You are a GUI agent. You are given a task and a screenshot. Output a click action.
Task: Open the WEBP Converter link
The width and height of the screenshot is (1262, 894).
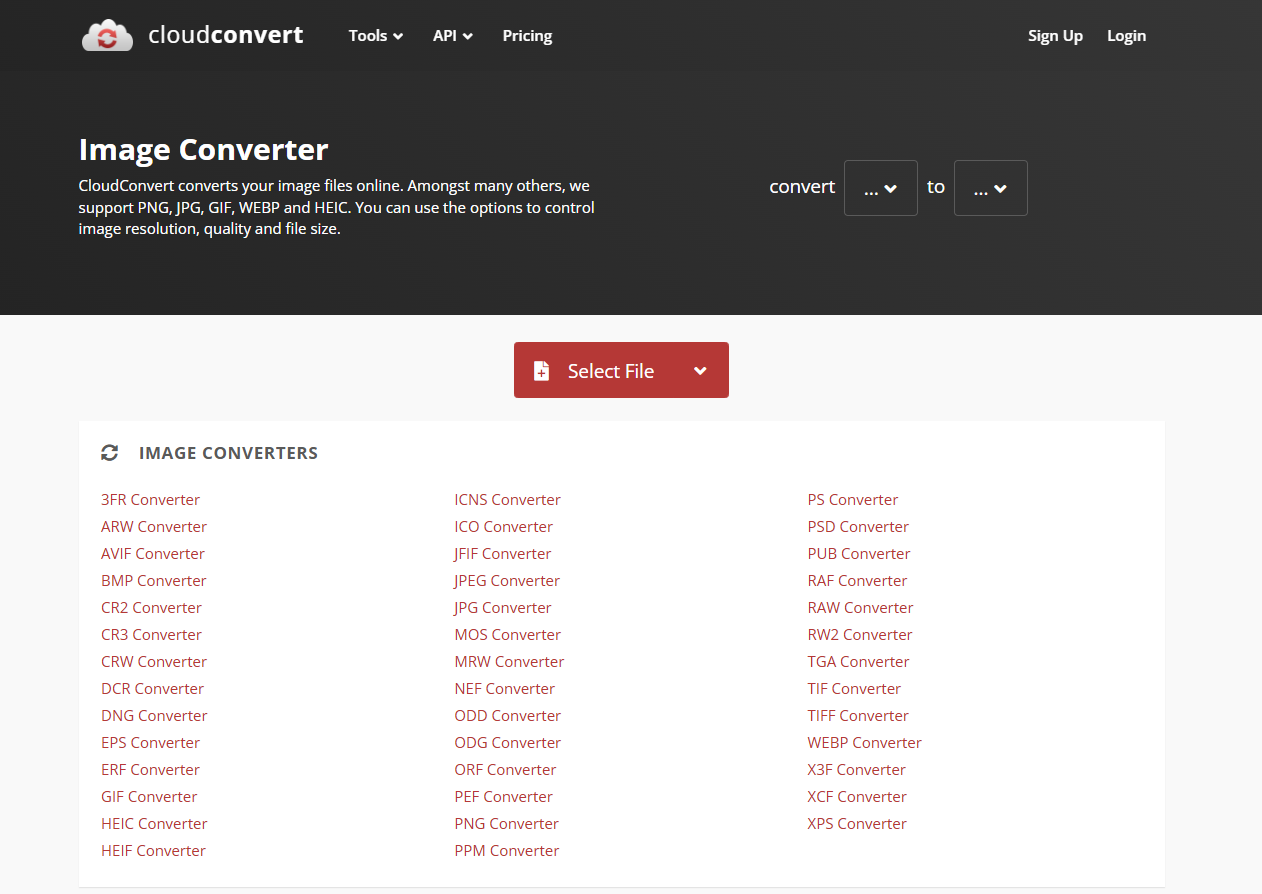[x=864, y=742]
